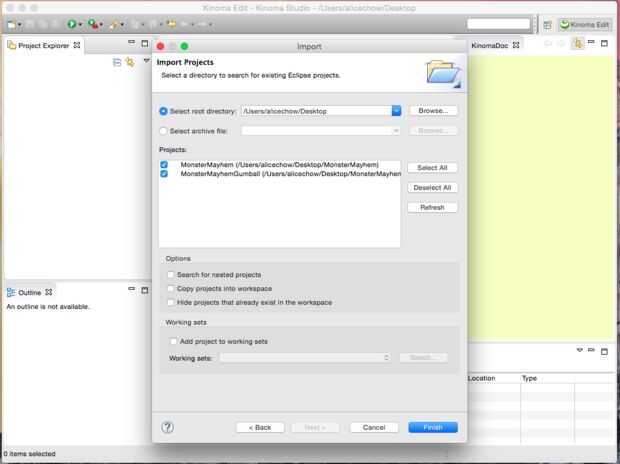Viewport: 620px width, 464px height.
Task: Uncheck the MonsterMayhem project checkbox
Action: pyautogui.click(x=164, y=165)
